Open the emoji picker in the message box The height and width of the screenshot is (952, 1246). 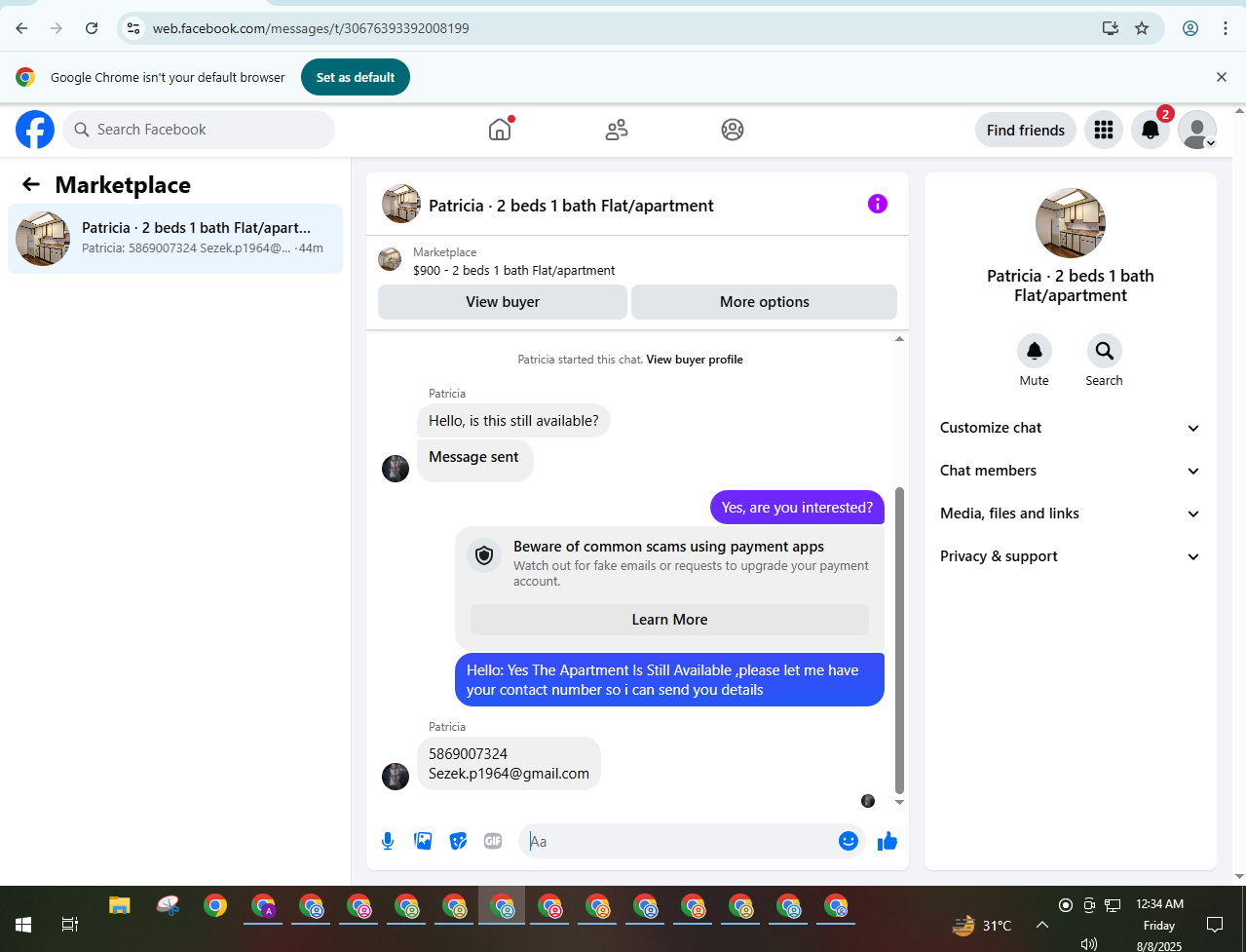tap(849, 841)
